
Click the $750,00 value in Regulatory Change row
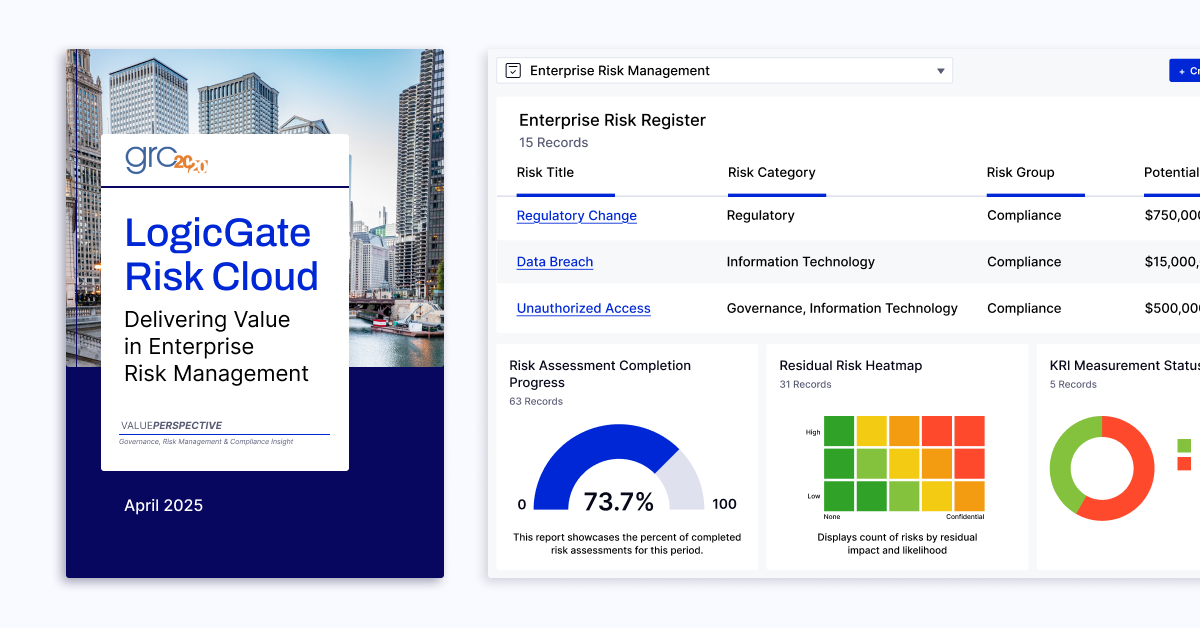(1172, 215)
